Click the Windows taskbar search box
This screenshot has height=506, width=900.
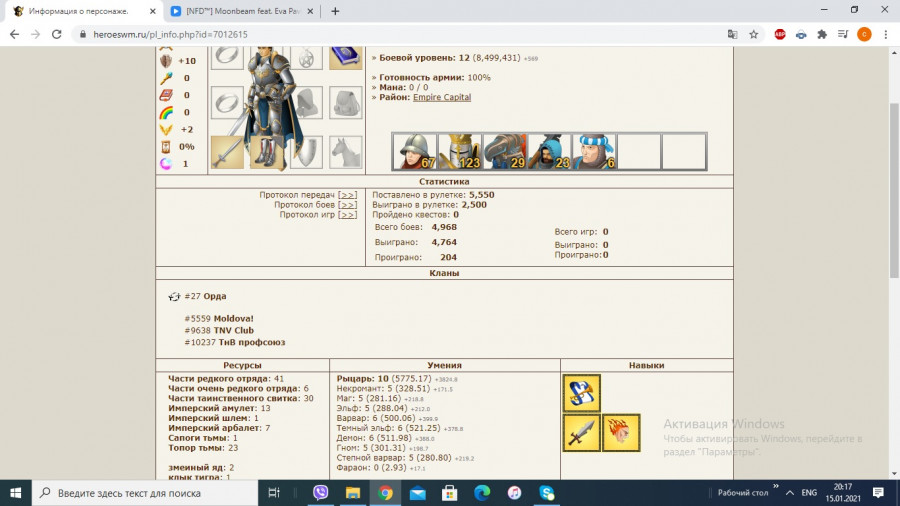tap(145, 493)
